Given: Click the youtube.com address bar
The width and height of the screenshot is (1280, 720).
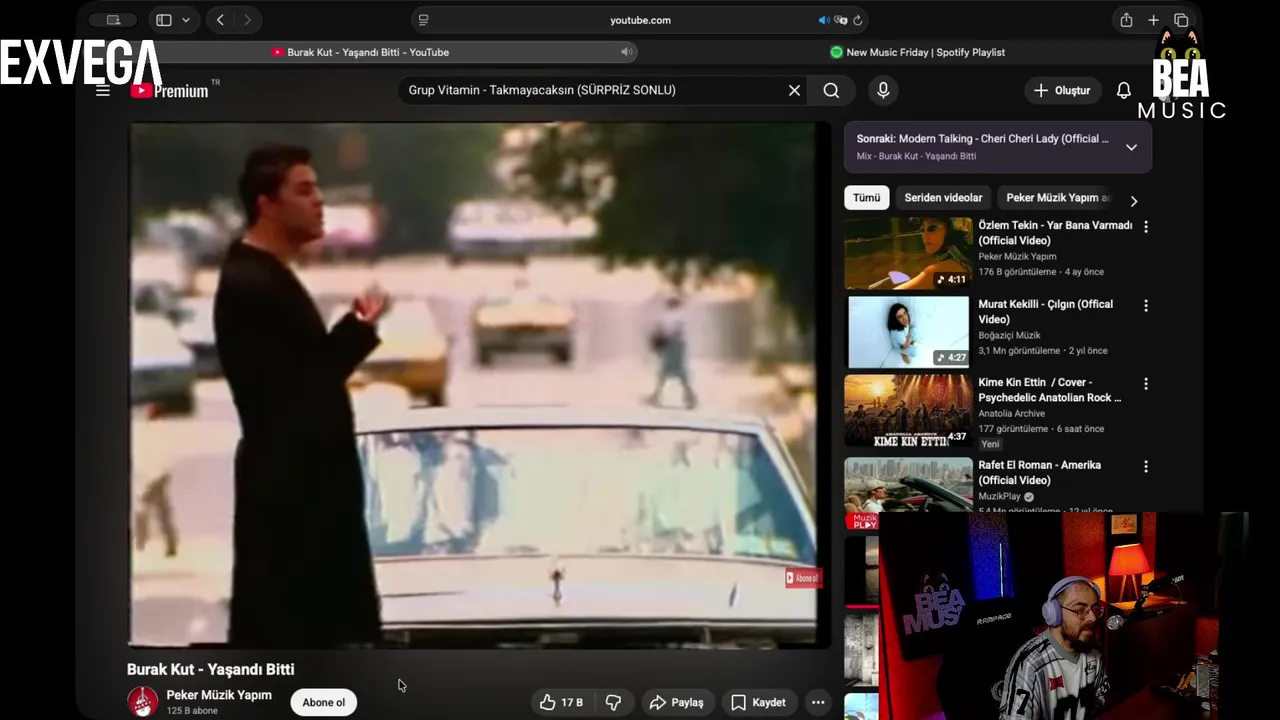Looking at the screenshot, I should coord(640,20).
